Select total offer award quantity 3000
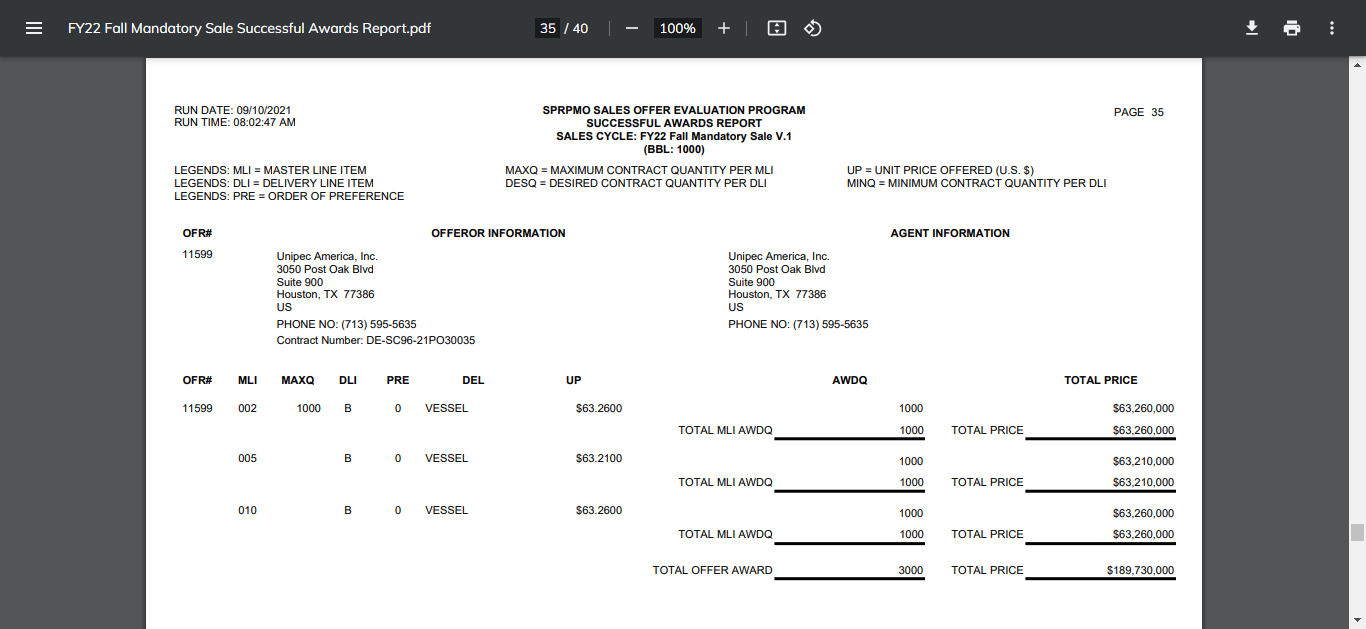The height and width of the screenshot is (629, 1366). point(911,570)
